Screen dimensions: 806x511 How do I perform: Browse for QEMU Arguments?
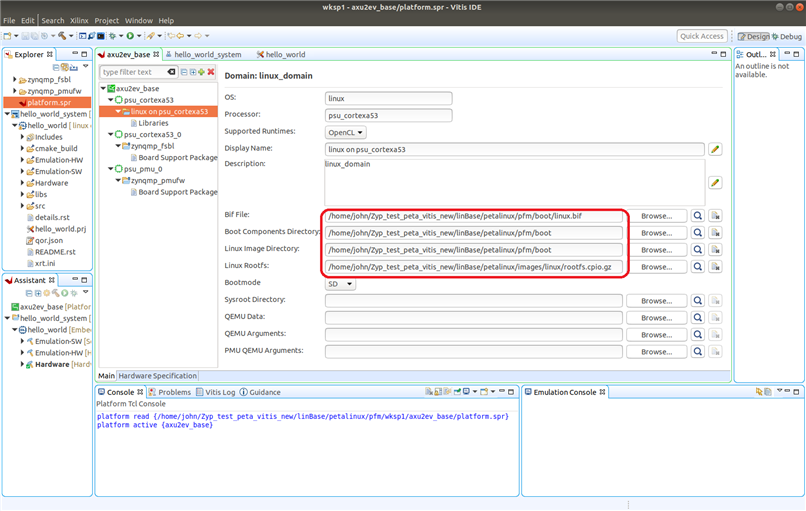[x=656, y=335]
